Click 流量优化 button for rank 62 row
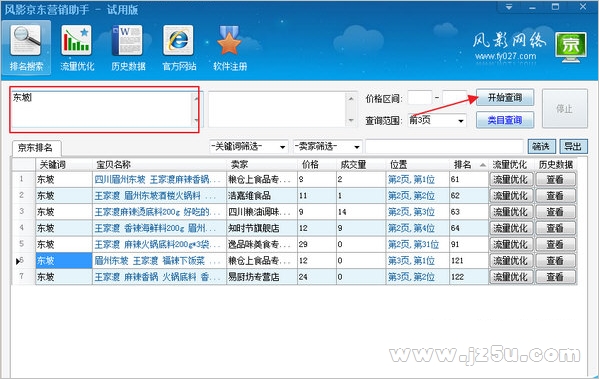The width and height of the screenshot is (599, 379). (511, 196)
